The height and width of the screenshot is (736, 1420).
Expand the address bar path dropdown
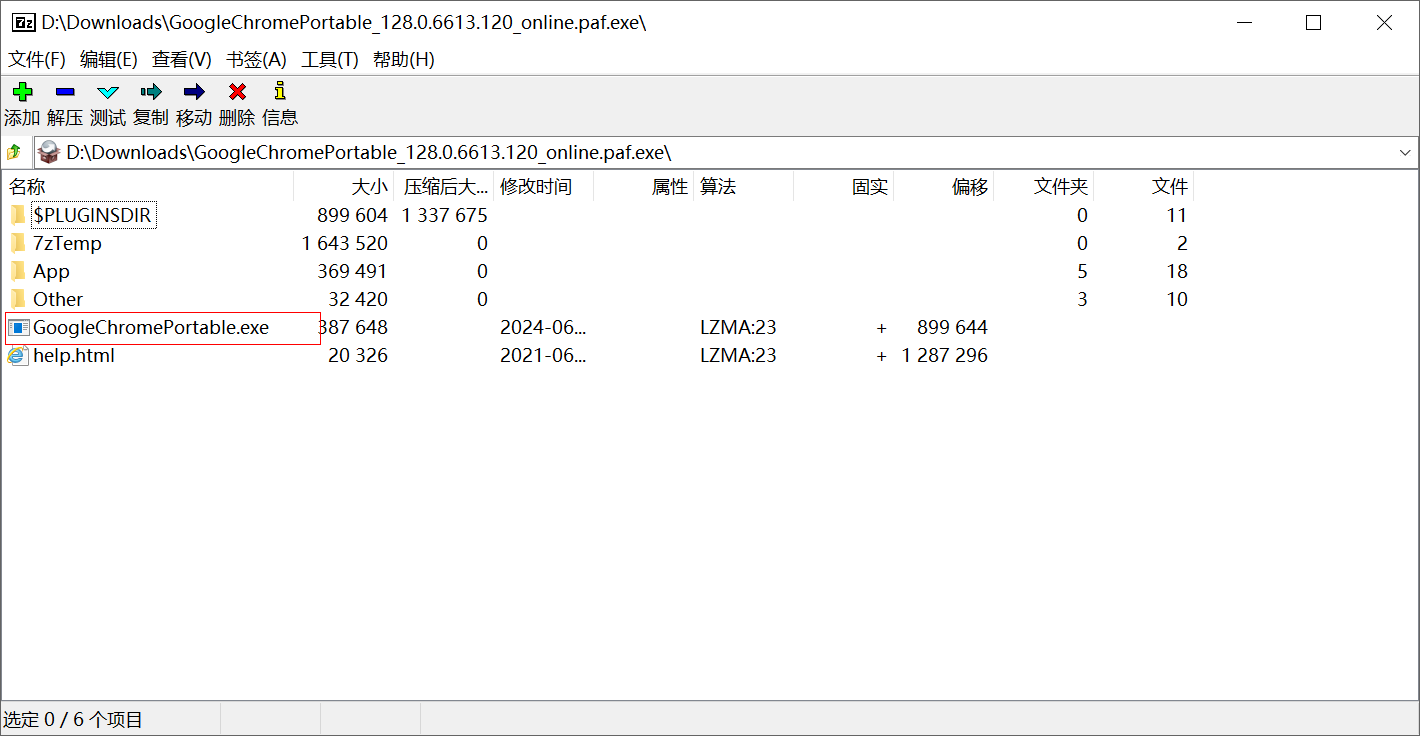(x=1406, y=153)
